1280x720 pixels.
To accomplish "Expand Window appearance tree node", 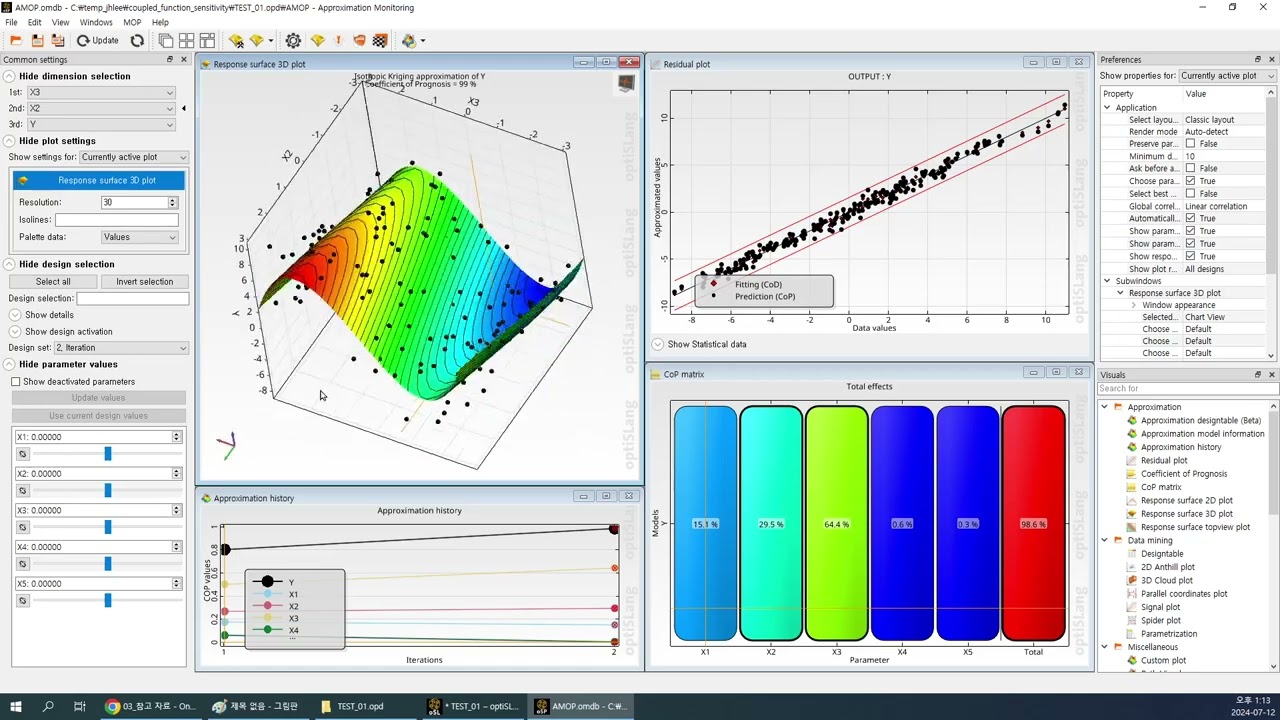I will point(1135,305).
